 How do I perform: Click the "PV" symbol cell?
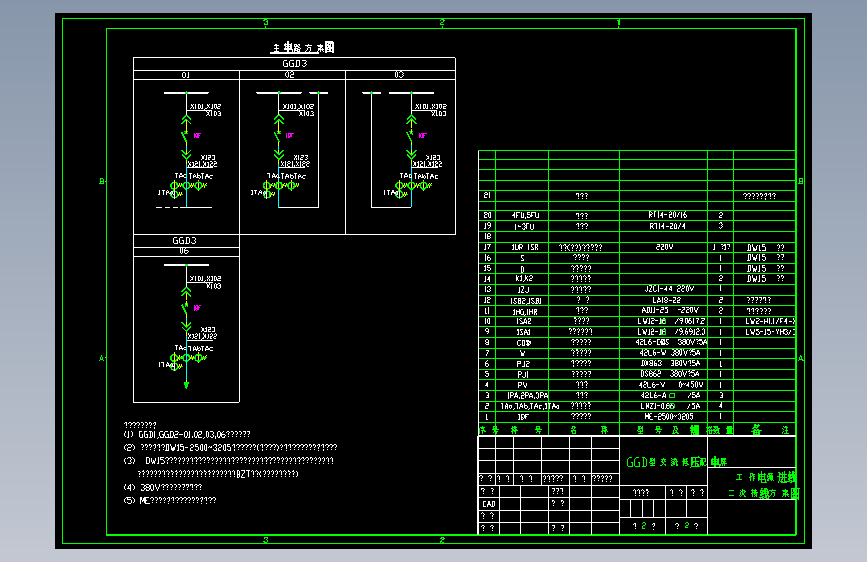(523, 385)
